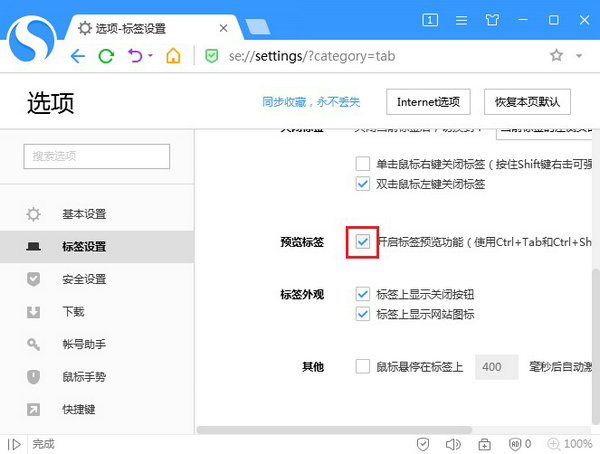Click the green security shield in address bar

pos(211,56)
